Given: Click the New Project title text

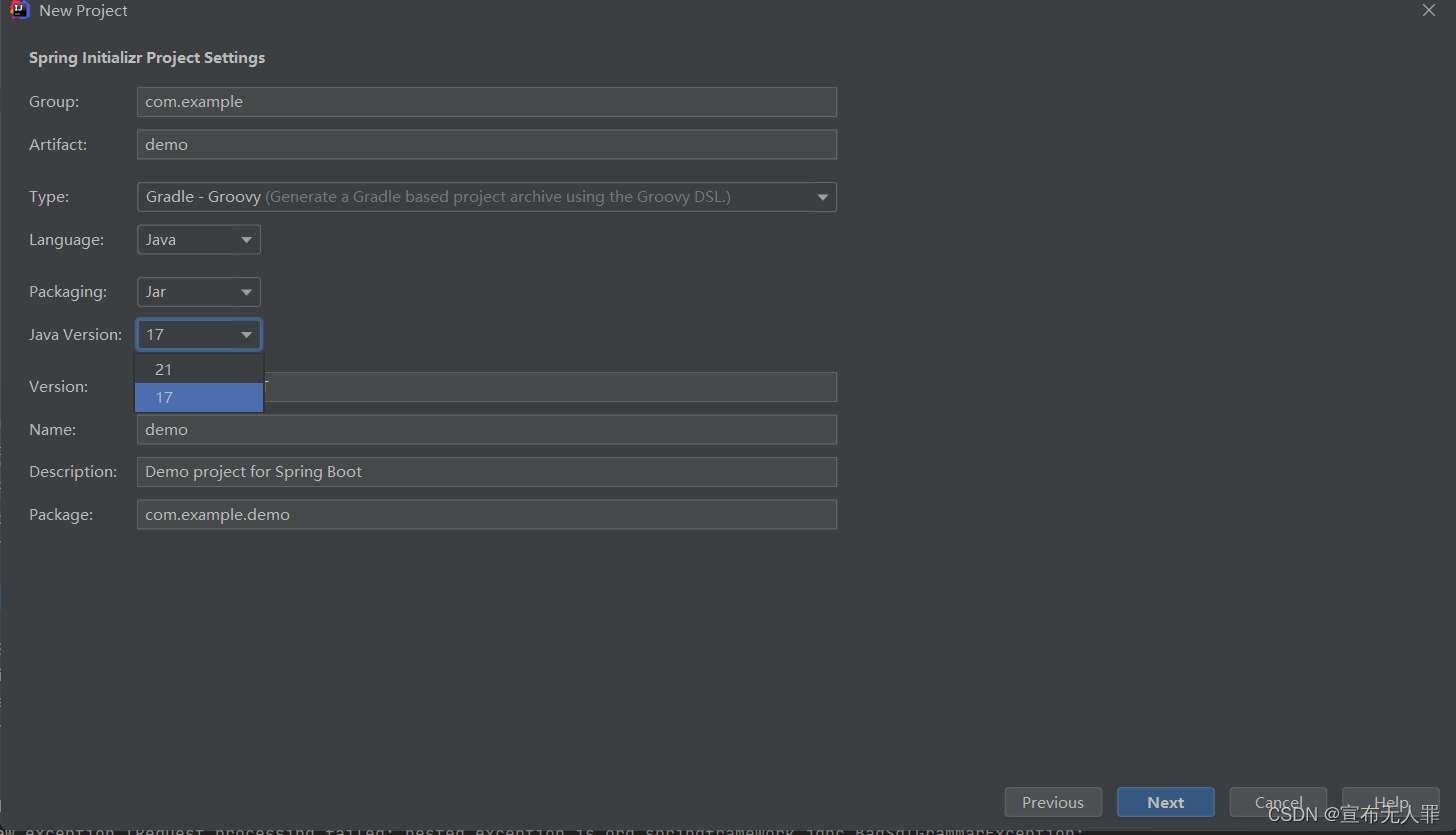Looking at the screenshot, I should pos(83,11).
